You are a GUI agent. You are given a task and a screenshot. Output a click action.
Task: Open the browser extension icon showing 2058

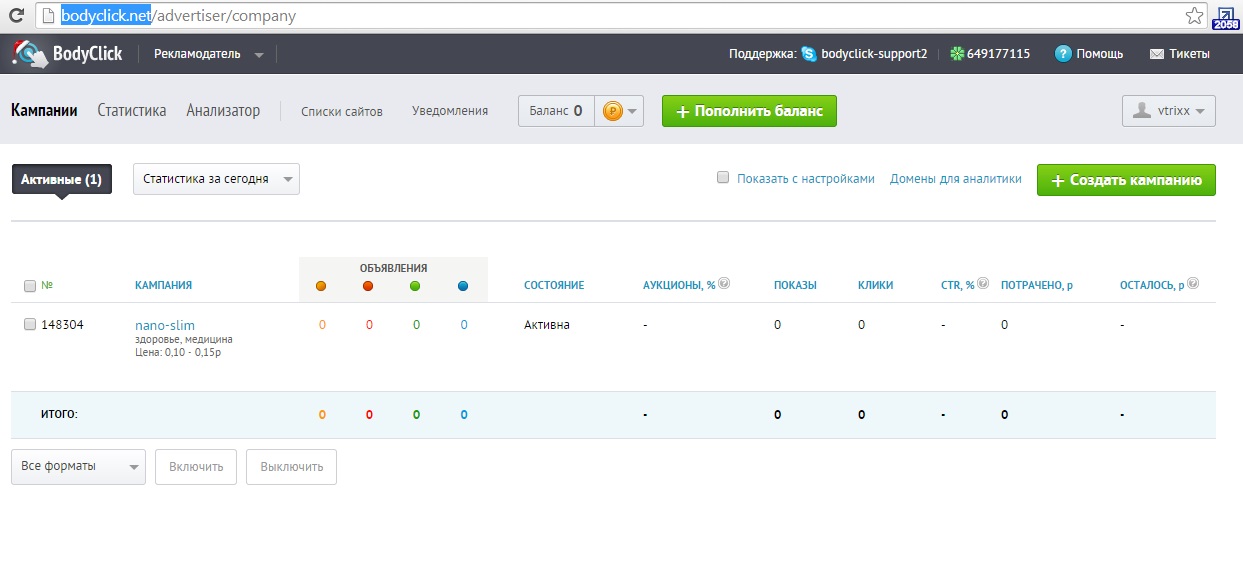pyautogui.click(x=1225, y=17)
